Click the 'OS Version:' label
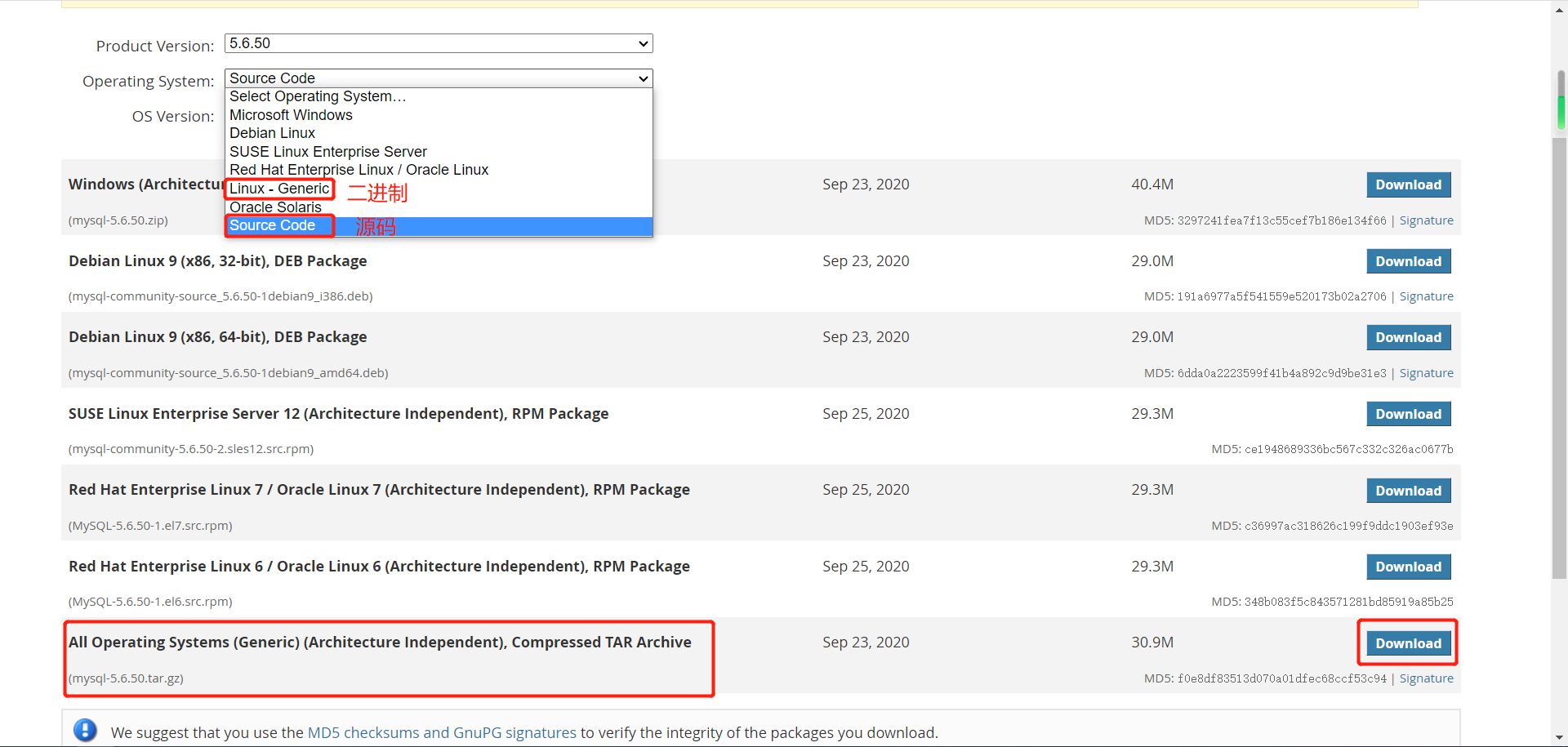 (x=173, y=116)
